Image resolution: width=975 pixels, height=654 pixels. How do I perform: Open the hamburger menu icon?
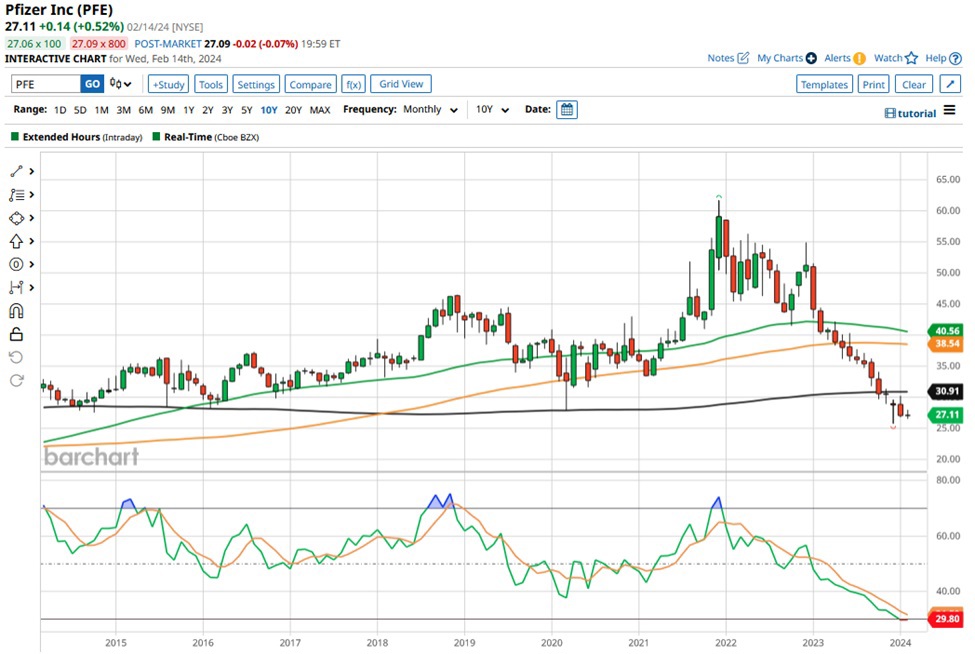949,110
